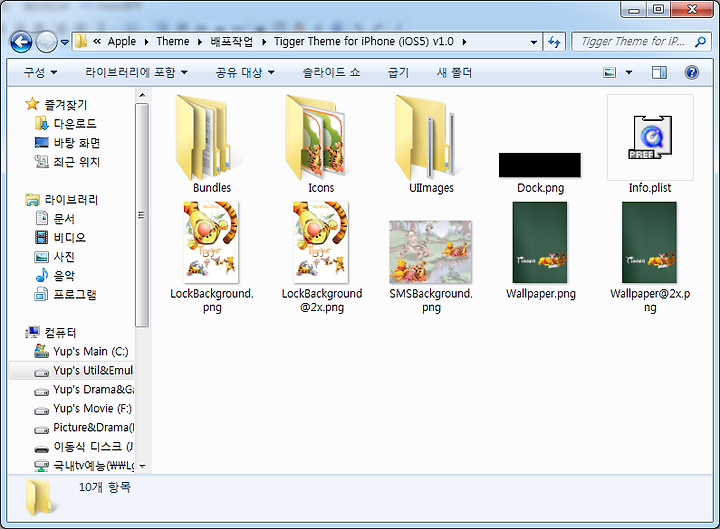Toggle the preview pane button
Screen dimensions: 720x529
(x=659, y=73)
